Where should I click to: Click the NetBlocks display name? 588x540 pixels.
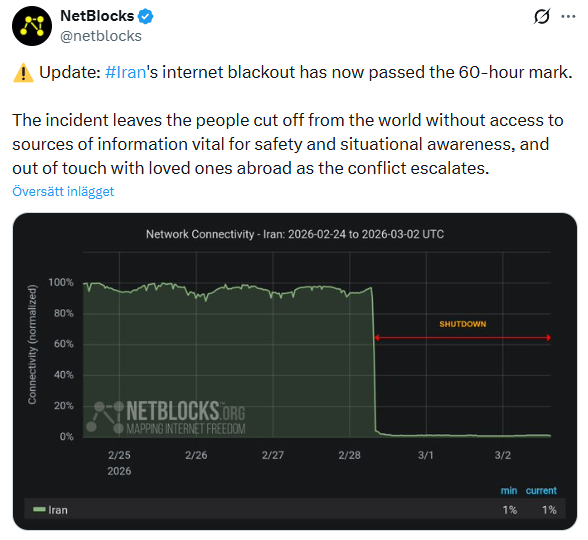click(97, 16)
